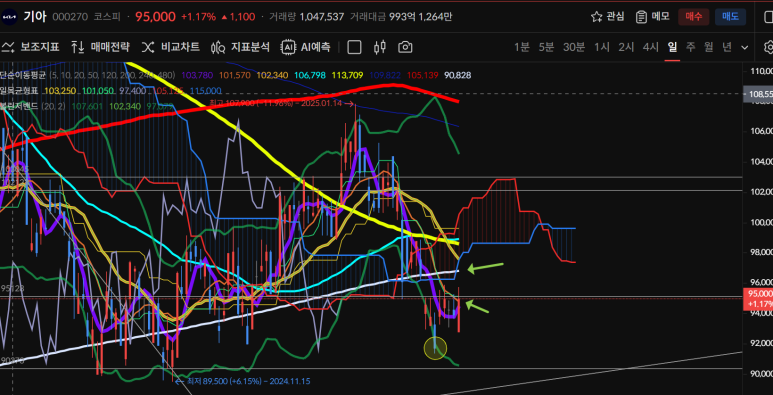Select the candlestick chart type icon
This screenshot has height=395, width=773.
(380, 47)
